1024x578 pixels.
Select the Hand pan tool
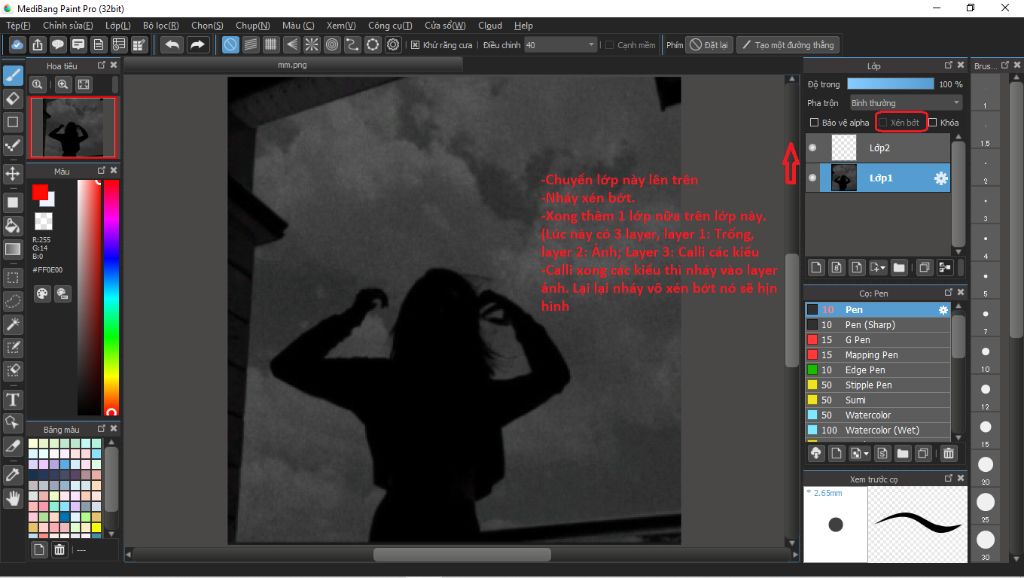tap(13, 499)
